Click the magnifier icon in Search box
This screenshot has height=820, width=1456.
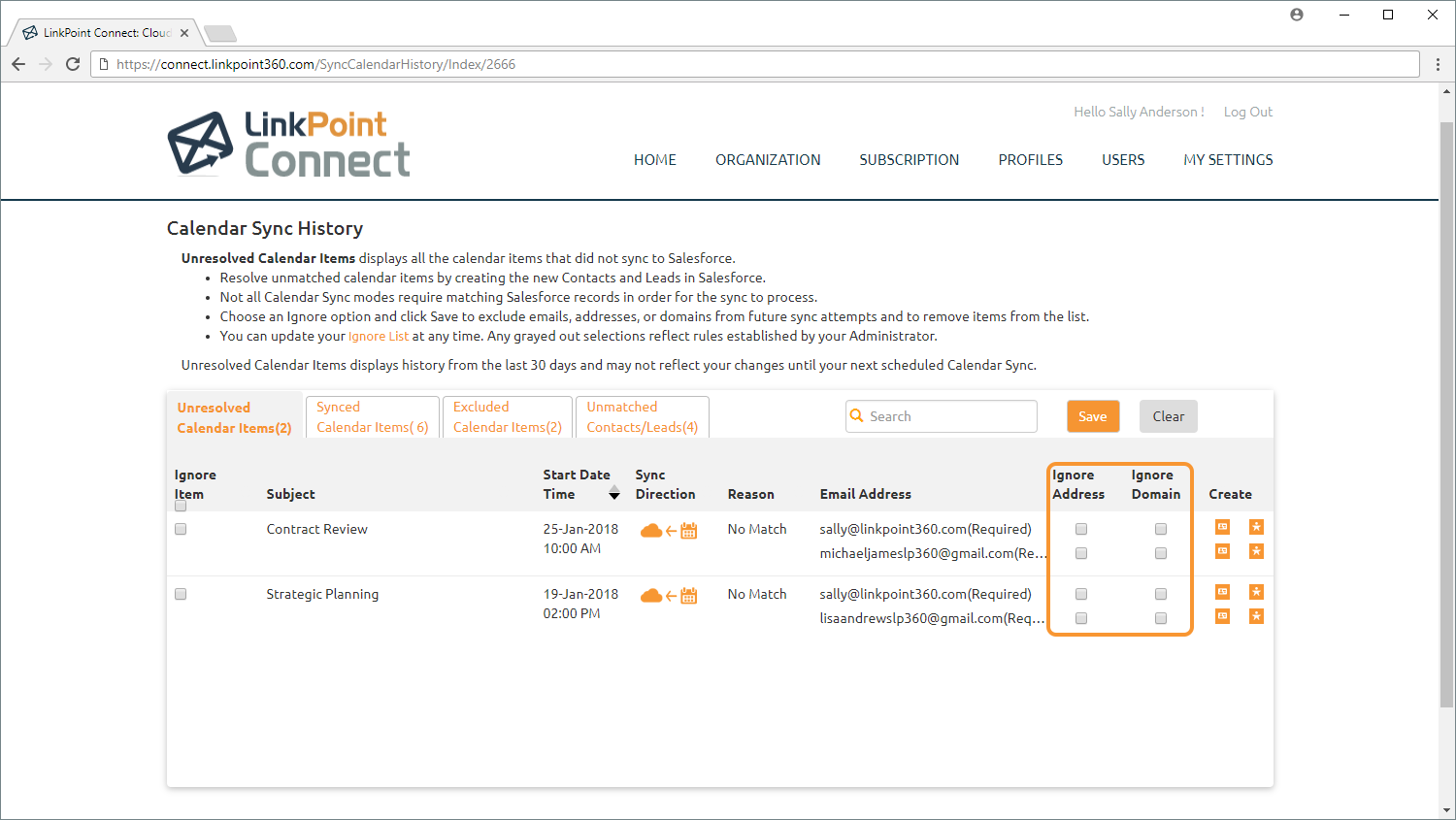click(x=856, y=415)
